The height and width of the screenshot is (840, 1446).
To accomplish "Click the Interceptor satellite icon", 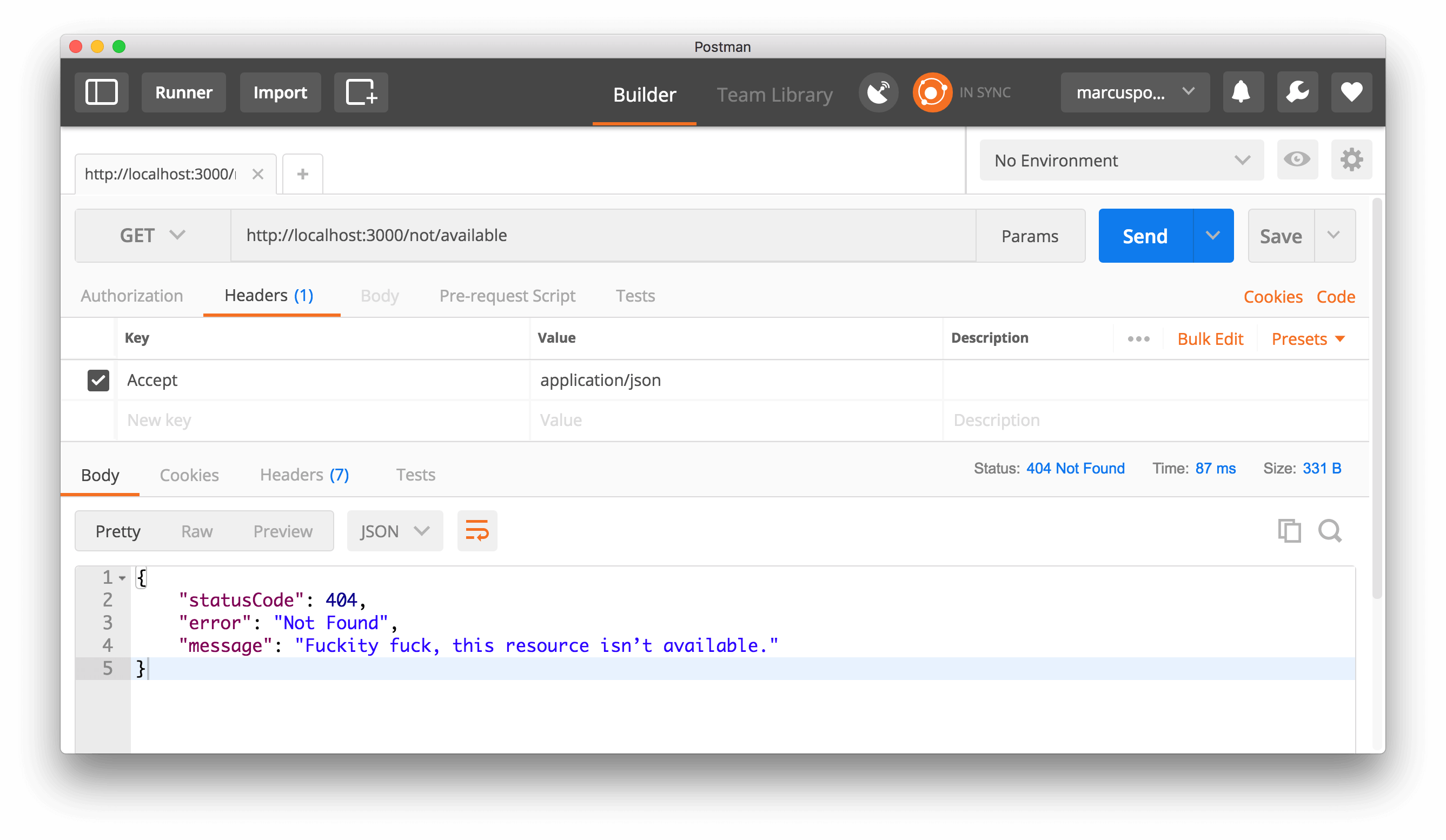I will (878, 92).
